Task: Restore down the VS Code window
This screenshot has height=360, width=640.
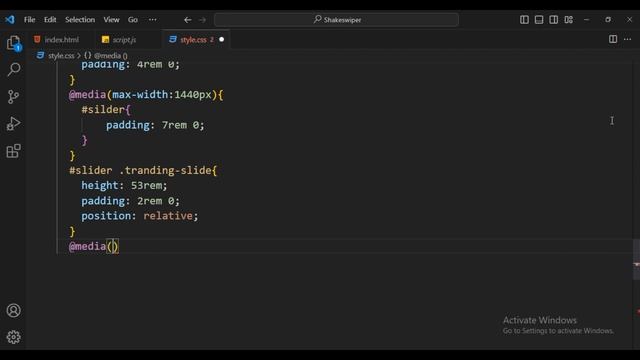Action: [608, 20]
